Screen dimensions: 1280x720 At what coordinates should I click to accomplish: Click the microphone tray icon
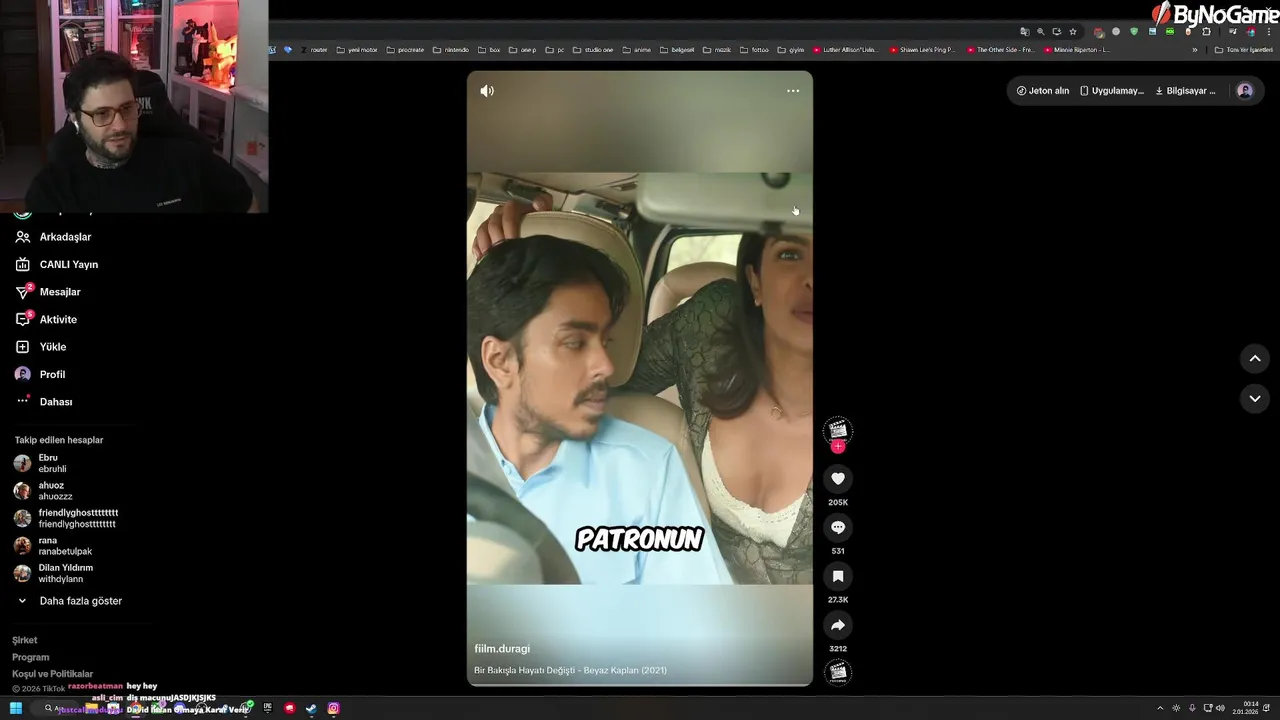1191,708
